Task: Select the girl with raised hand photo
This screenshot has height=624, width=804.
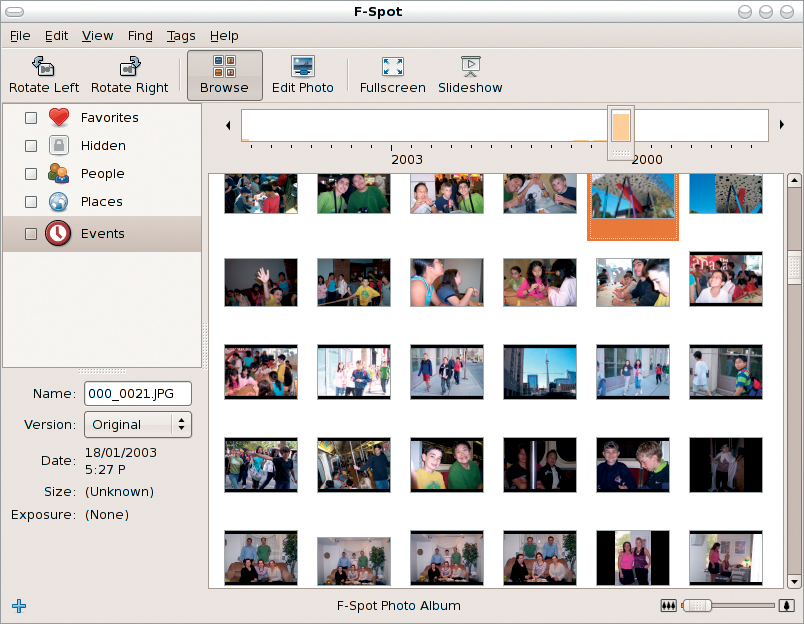Action: 261,283
